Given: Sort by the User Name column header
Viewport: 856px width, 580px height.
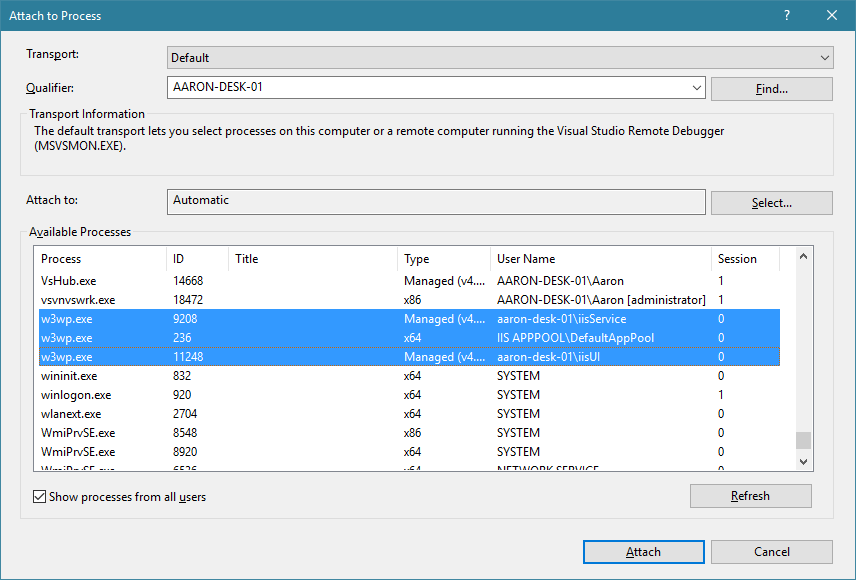Looking at the screenshot, I should (x=601, y=259).
